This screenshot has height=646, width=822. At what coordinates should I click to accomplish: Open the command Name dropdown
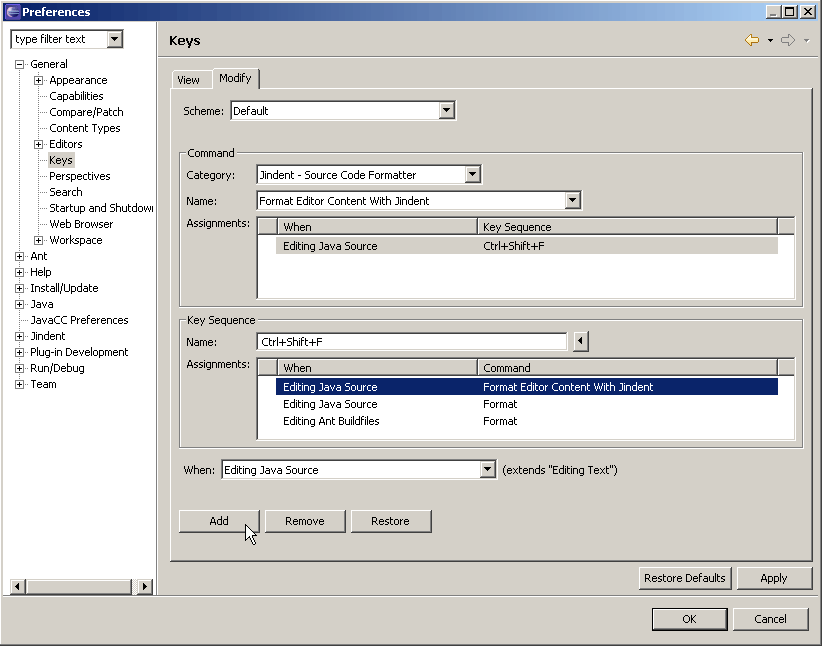click(x=572, y=201)
